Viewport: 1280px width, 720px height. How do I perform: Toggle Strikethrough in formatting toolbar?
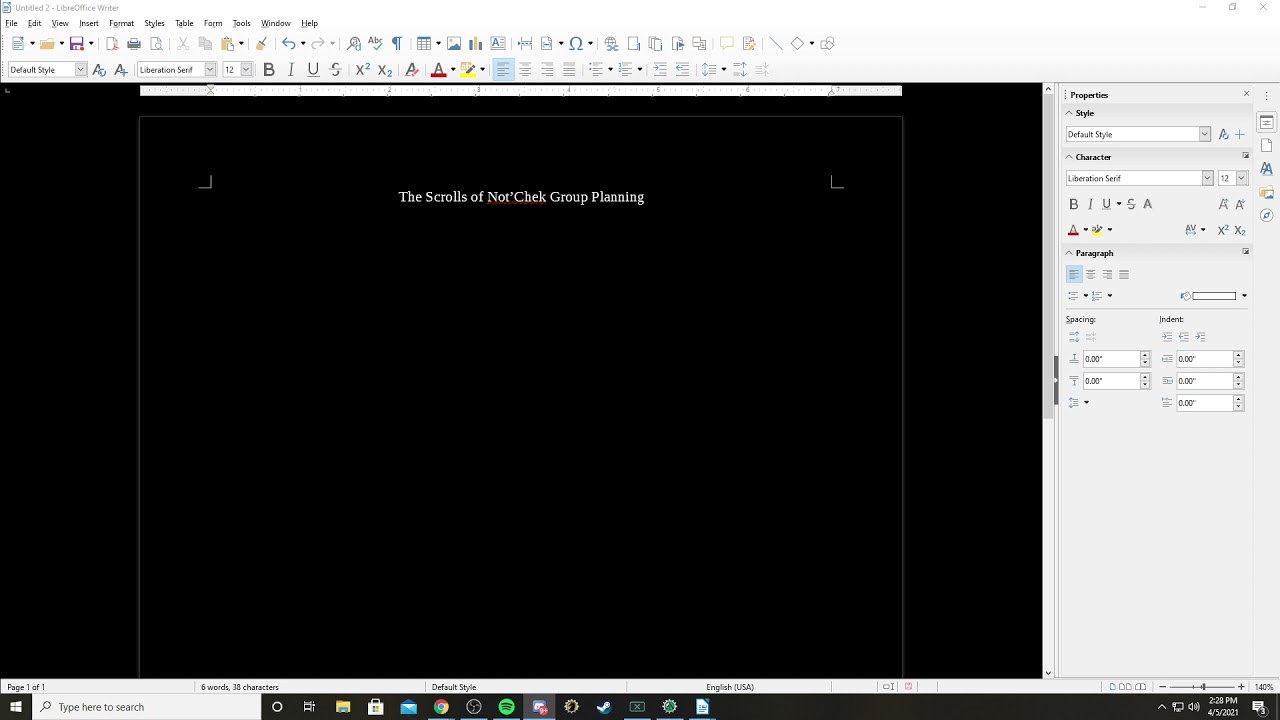[x=335, y=69]
